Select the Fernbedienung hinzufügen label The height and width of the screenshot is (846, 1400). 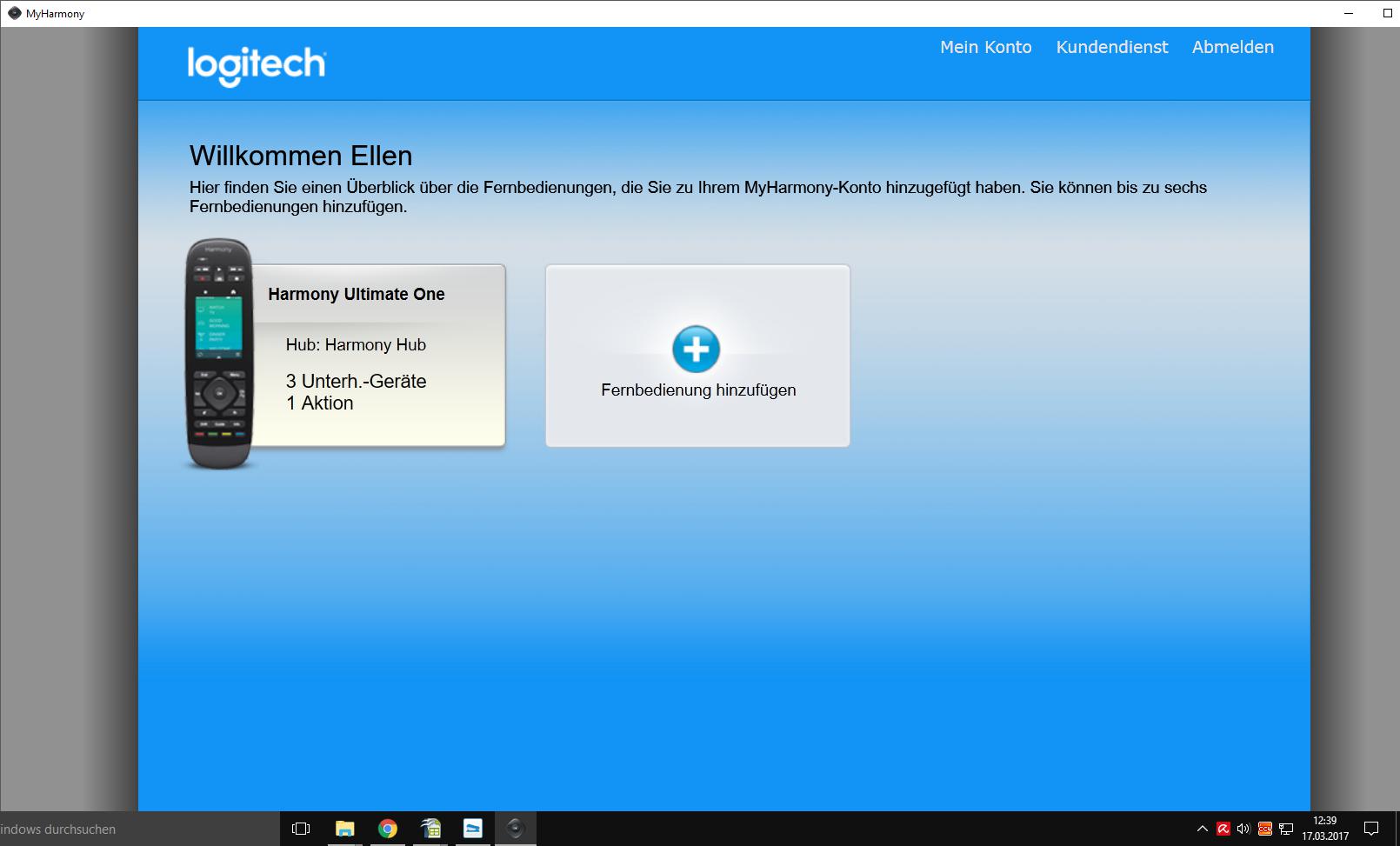tap(698, 390)
